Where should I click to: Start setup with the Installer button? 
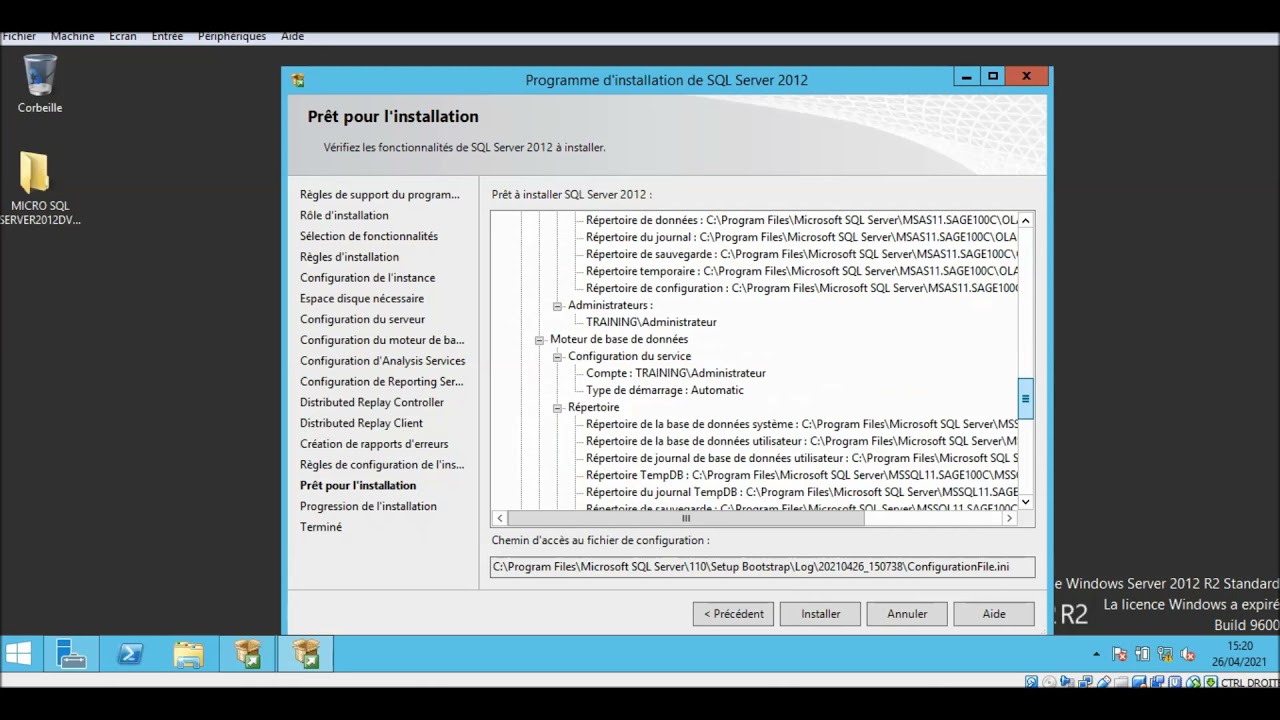[820, 614]
